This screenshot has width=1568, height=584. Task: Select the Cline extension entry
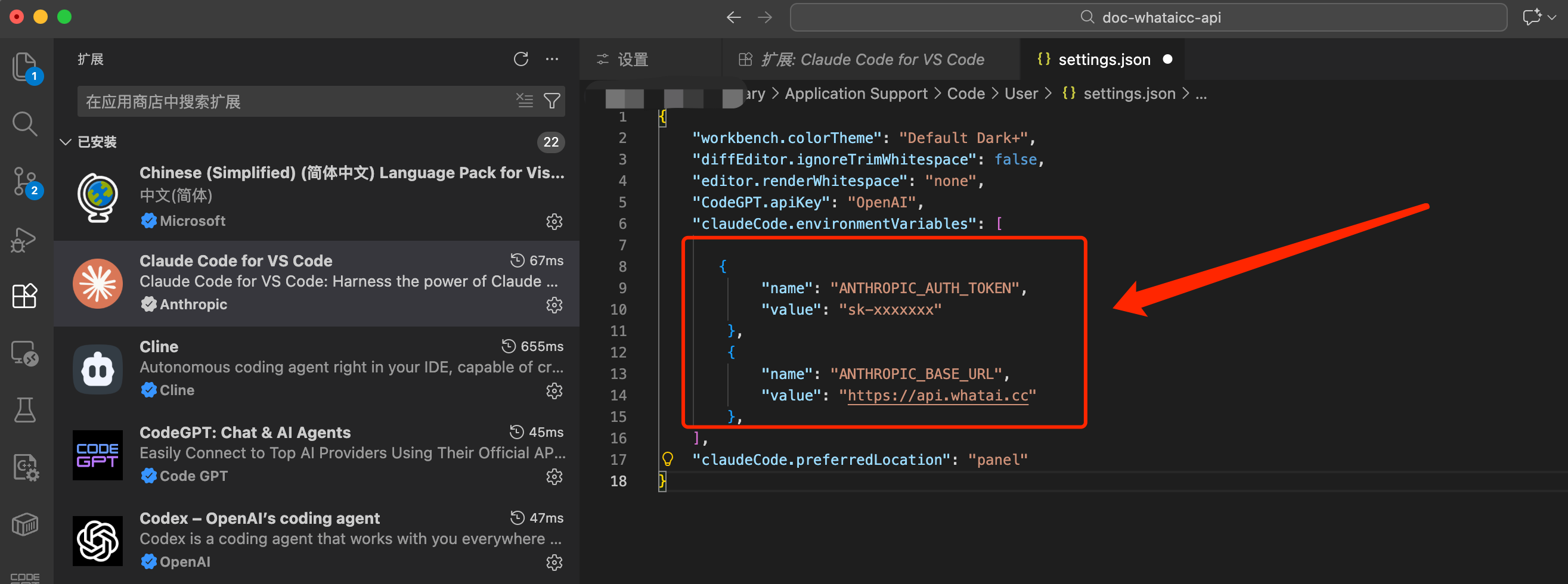pyautogui.click(x=317, y=369)
